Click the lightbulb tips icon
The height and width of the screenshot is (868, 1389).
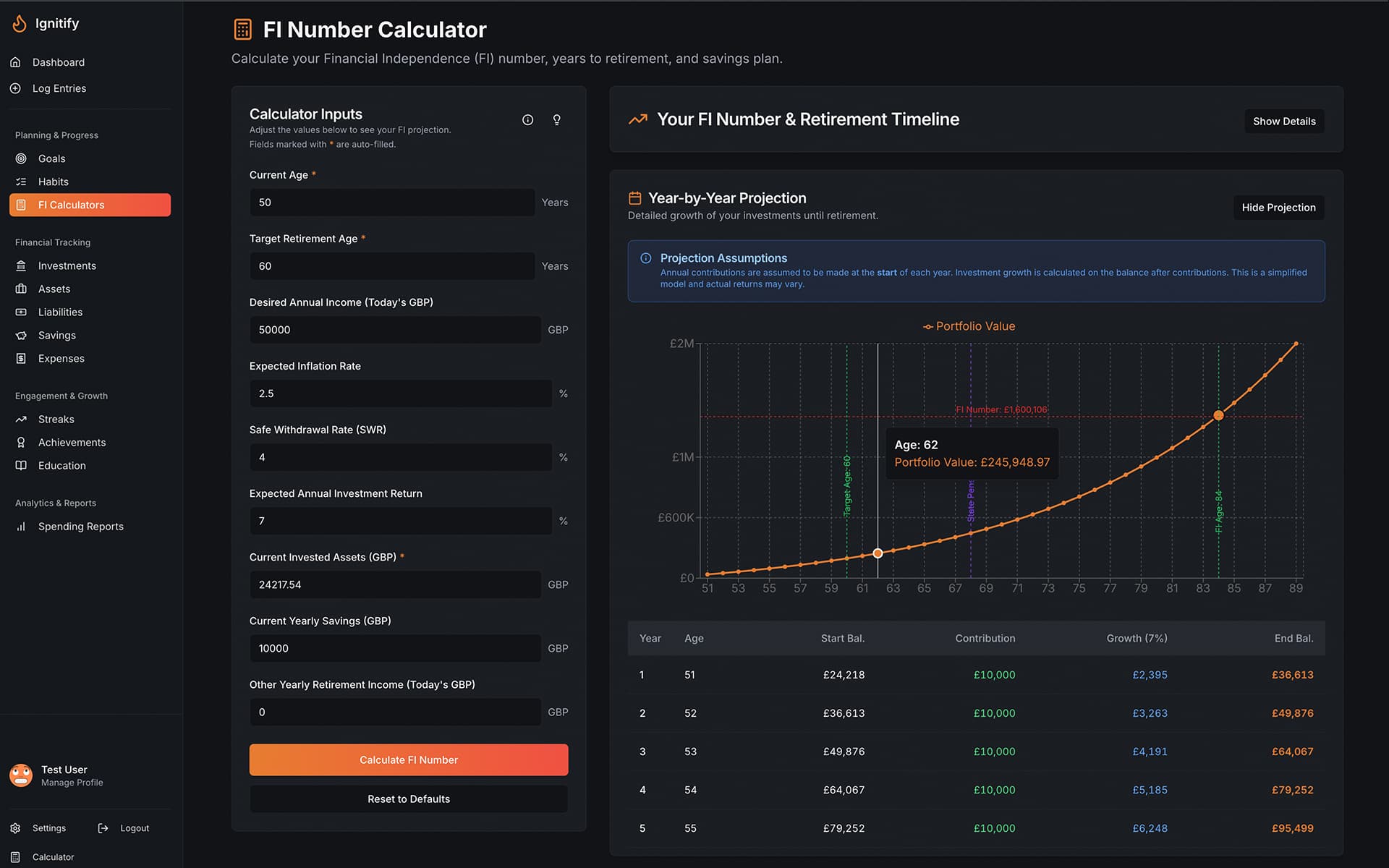(x=557, y=120)
